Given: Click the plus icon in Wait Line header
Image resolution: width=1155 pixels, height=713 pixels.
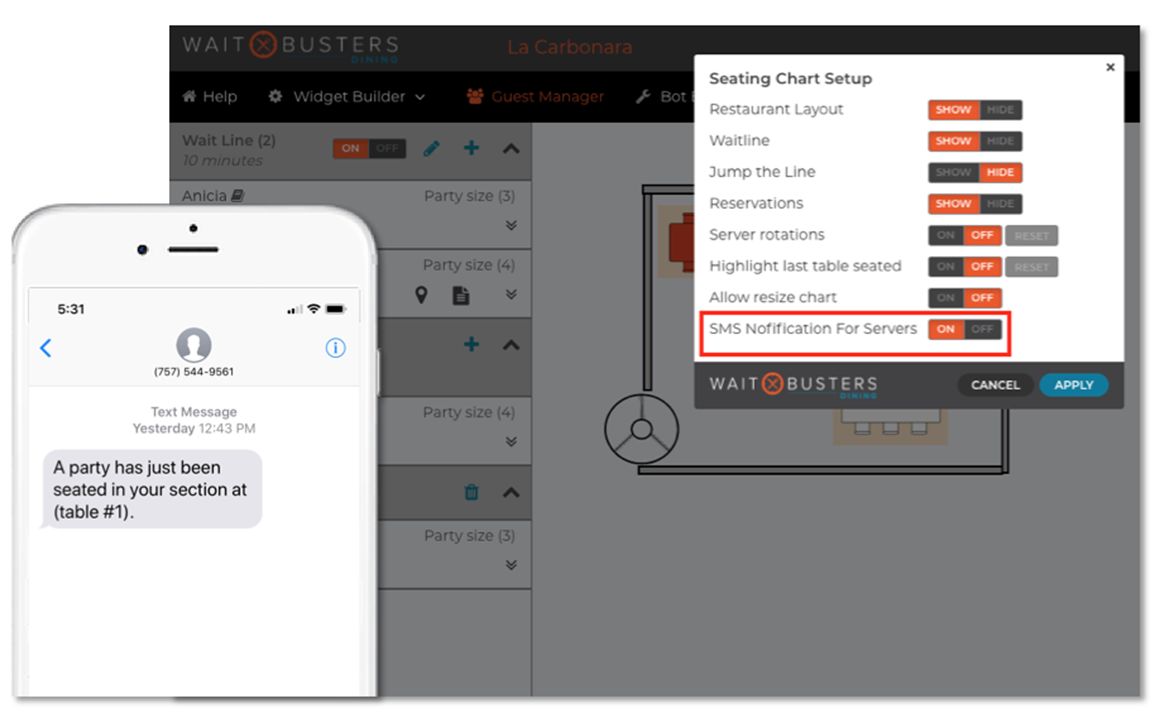Looking at the screenshot, I should click(x=471, y=148).
